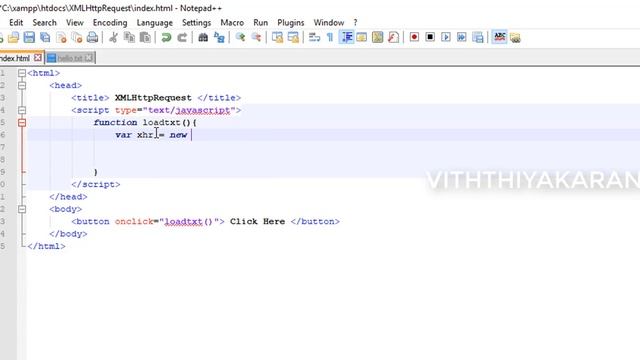Open Find with the binoculars icon
The width and height of the screenshot is (640, 360).
click(203, 38)
